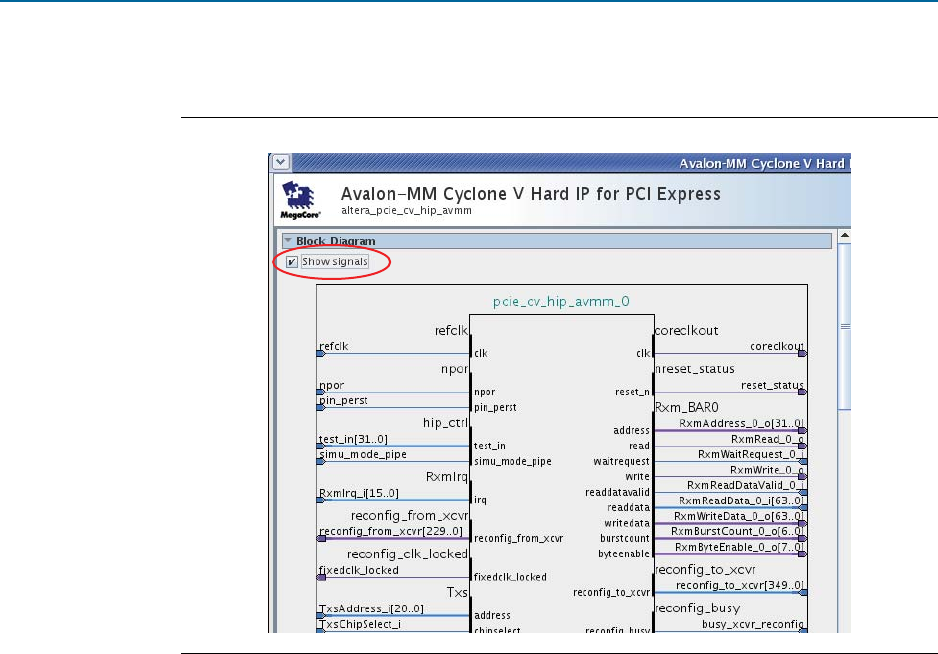This screenshot has width=938, height=654.
Task: Select the reconfig_to_xcvr[349..0] signal
Action: coord(740,585)
